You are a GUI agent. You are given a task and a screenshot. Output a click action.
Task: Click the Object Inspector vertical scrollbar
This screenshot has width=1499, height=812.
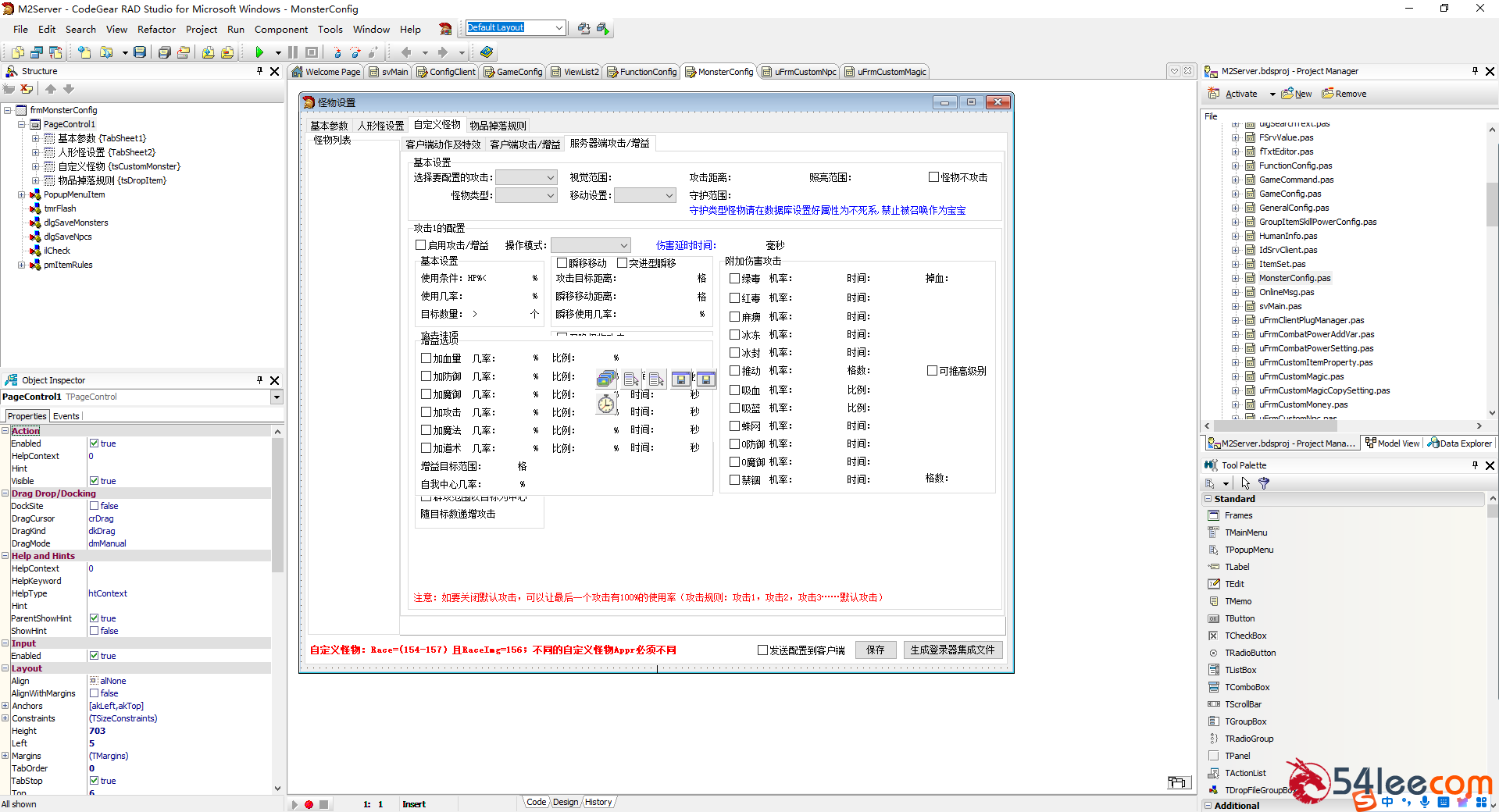(x=277, y=610)
